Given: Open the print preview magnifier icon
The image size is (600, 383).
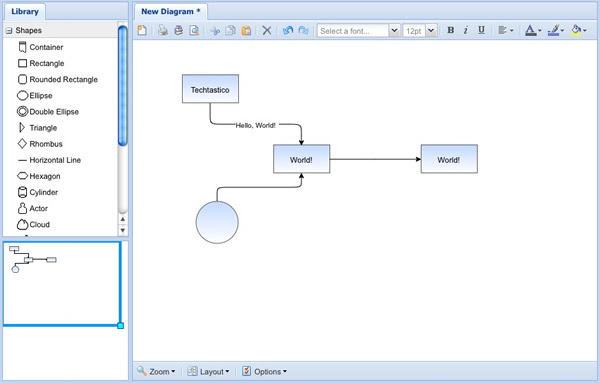Looking at the screenshot, I should pos(194,31).
